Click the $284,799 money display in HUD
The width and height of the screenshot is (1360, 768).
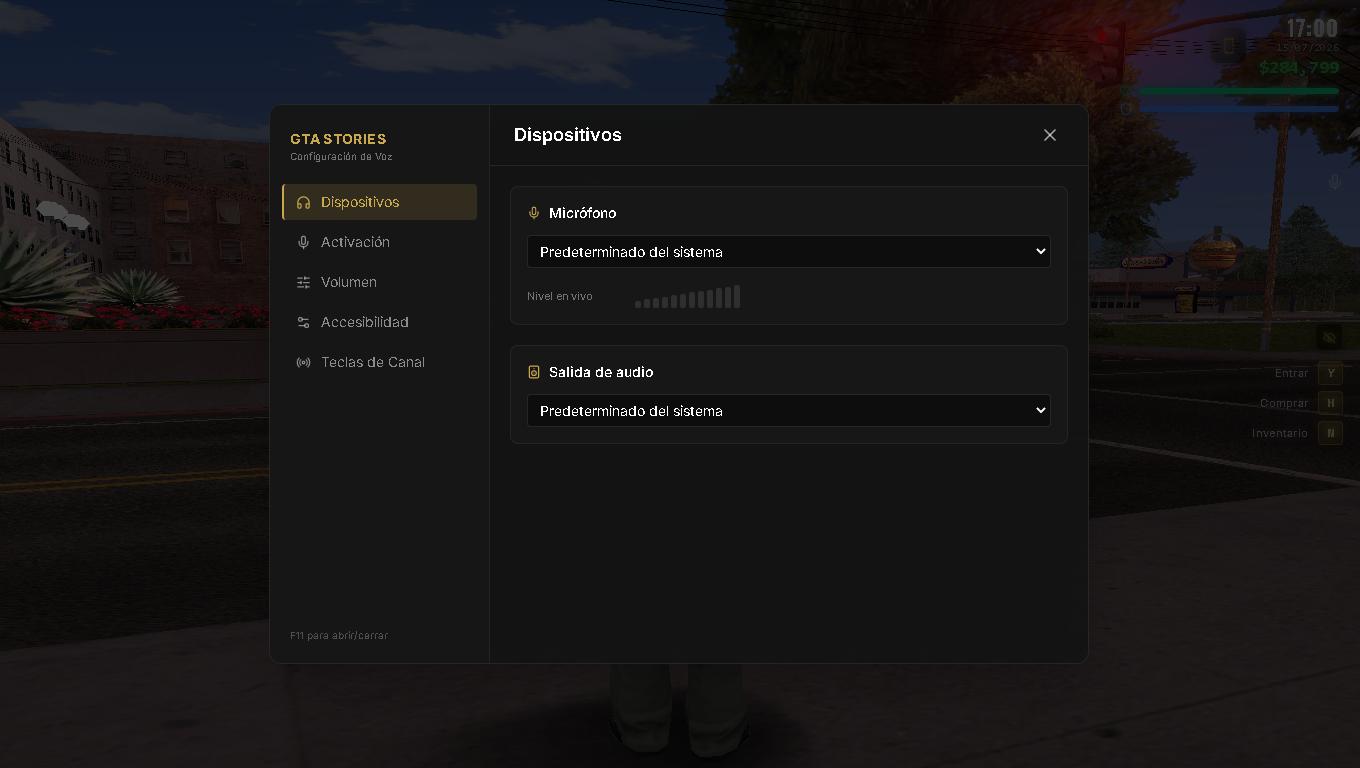(1299, 68)
